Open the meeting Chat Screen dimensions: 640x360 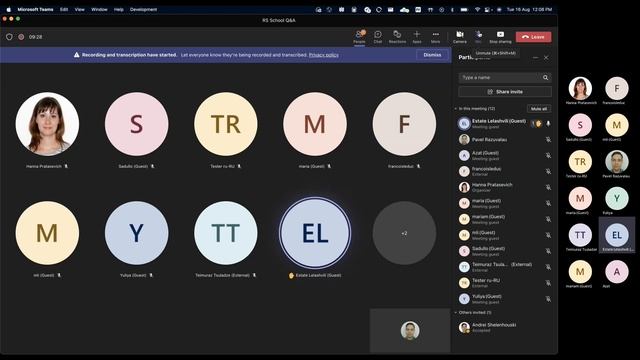click(378, 36)
